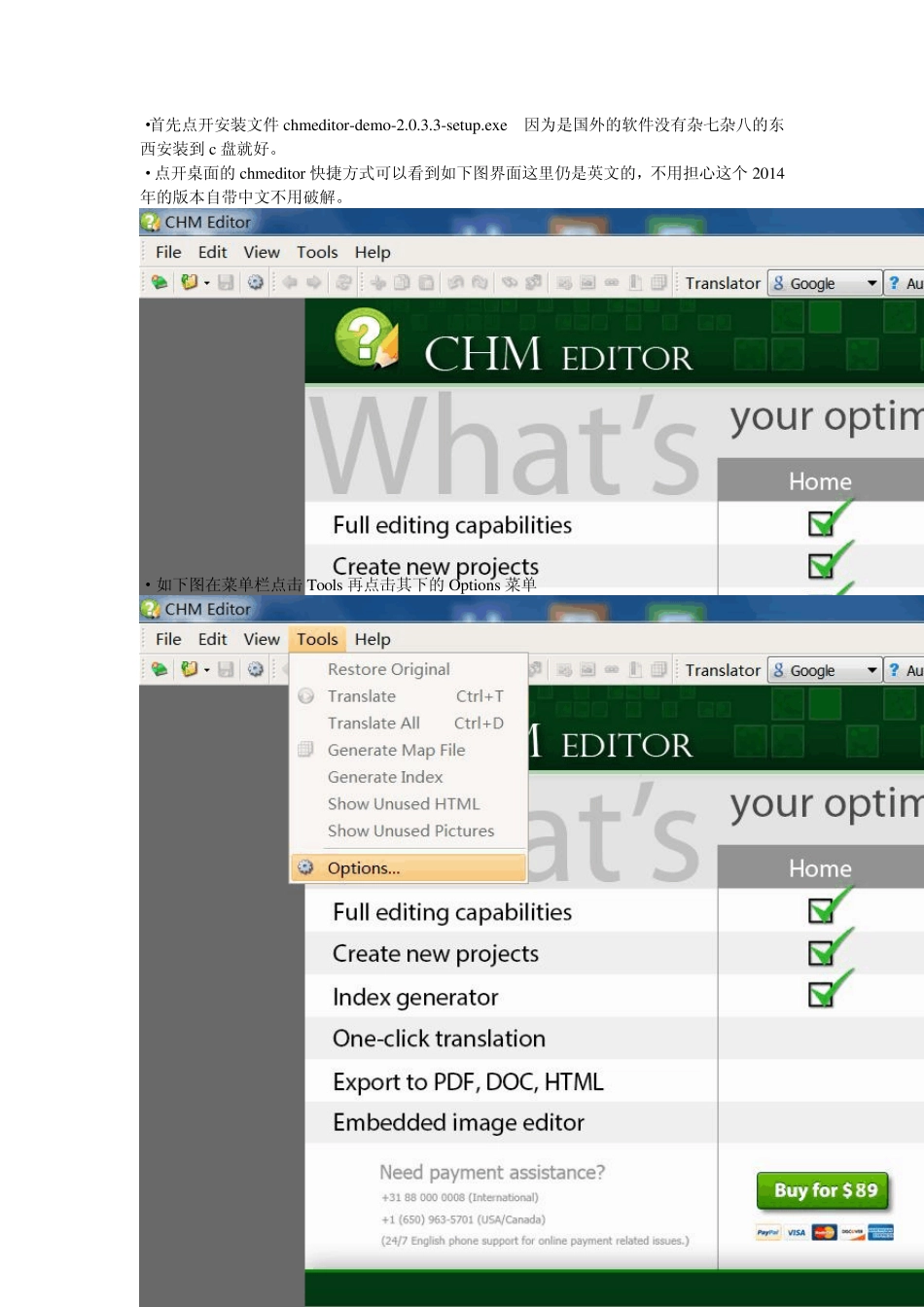Click the VISA payment icon

(x=797, y=1232)
